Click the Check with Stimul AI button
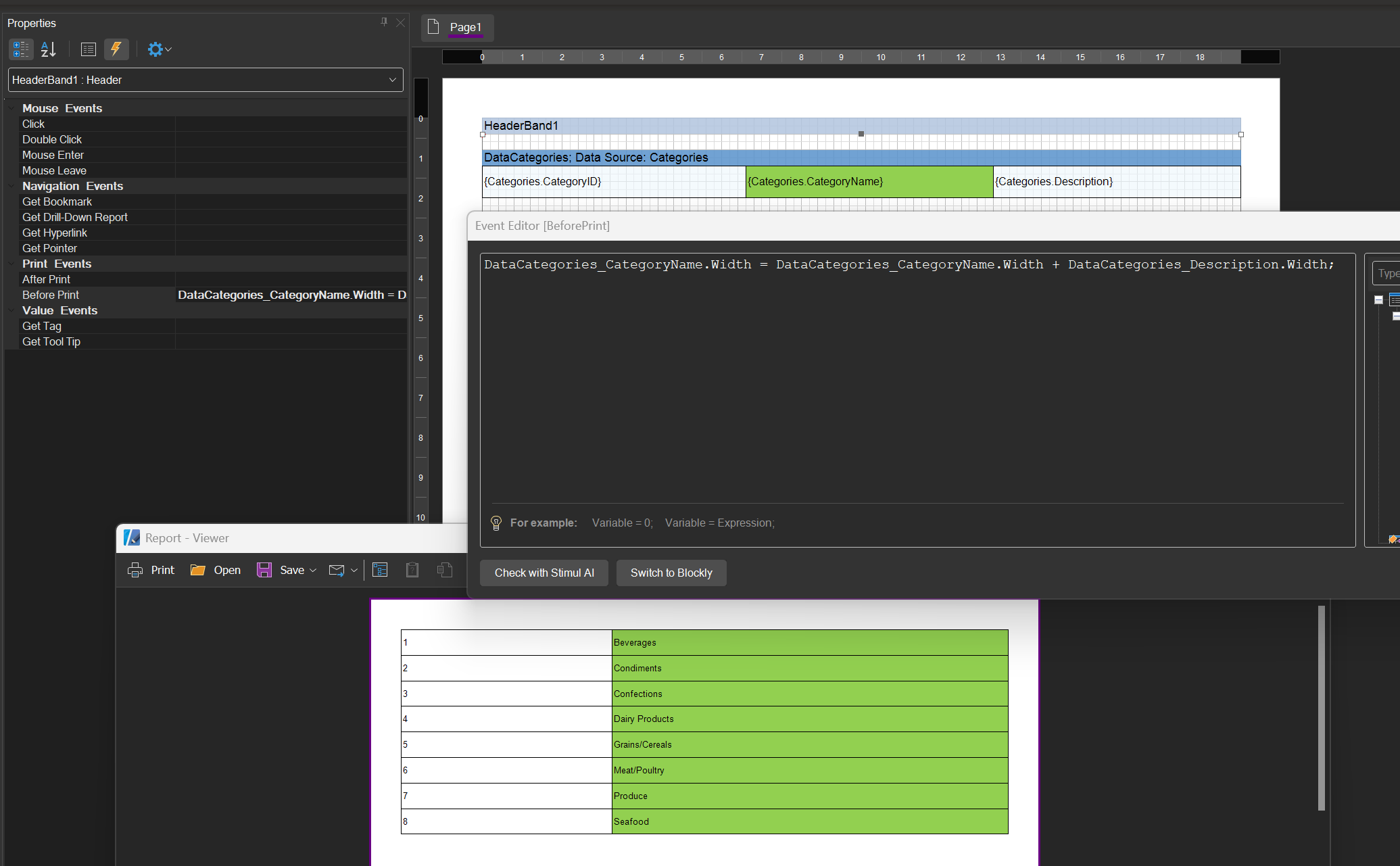 [x=544, y=573]
